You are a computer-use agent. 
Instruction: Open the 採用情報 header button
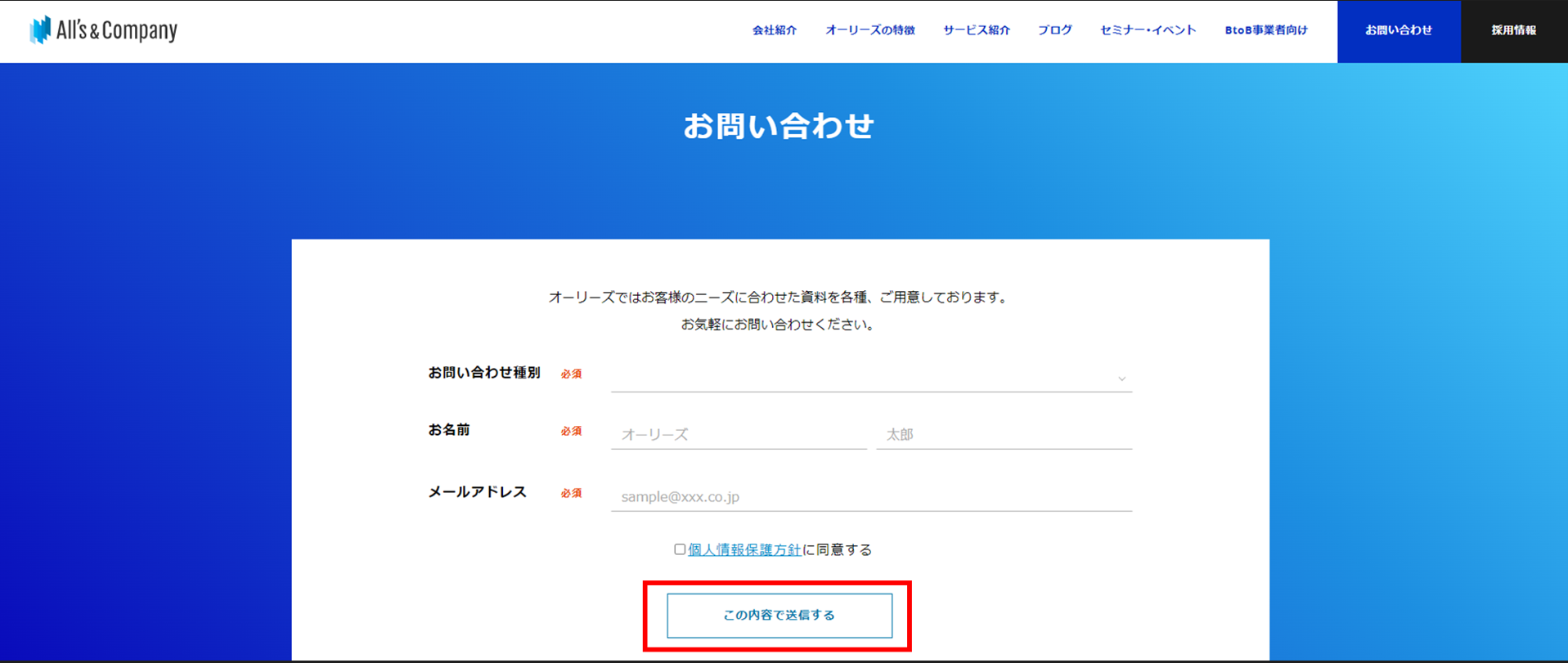[x=1514, y=31]
